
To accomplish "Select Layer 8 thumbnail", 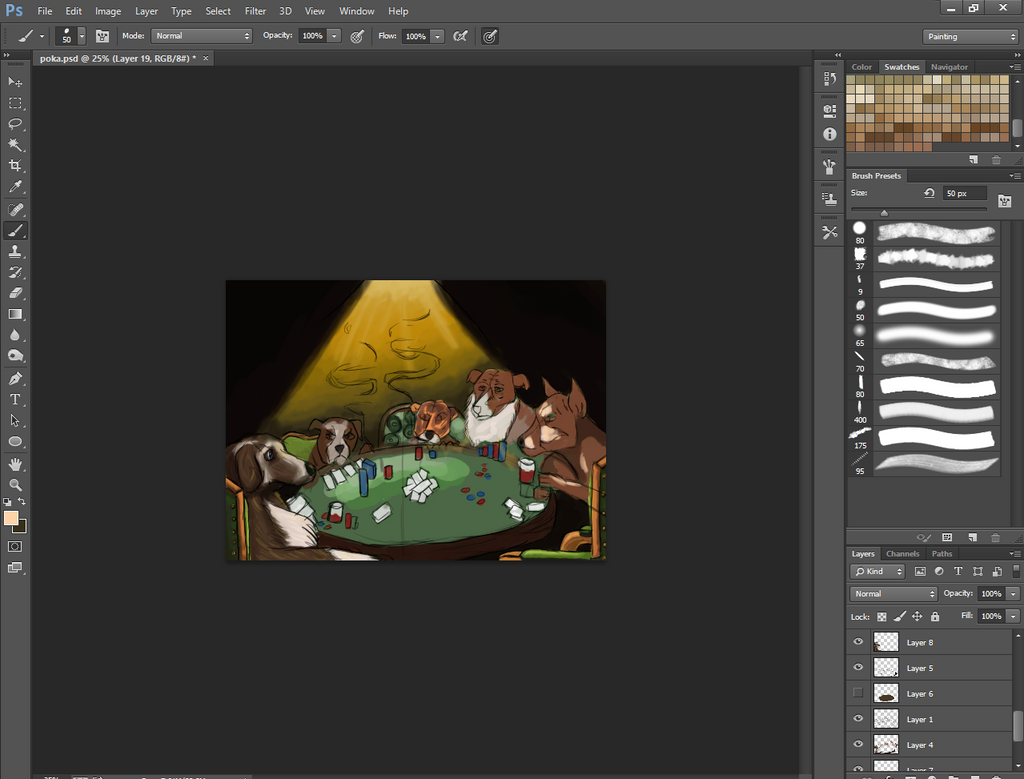I will pos(886,642).
